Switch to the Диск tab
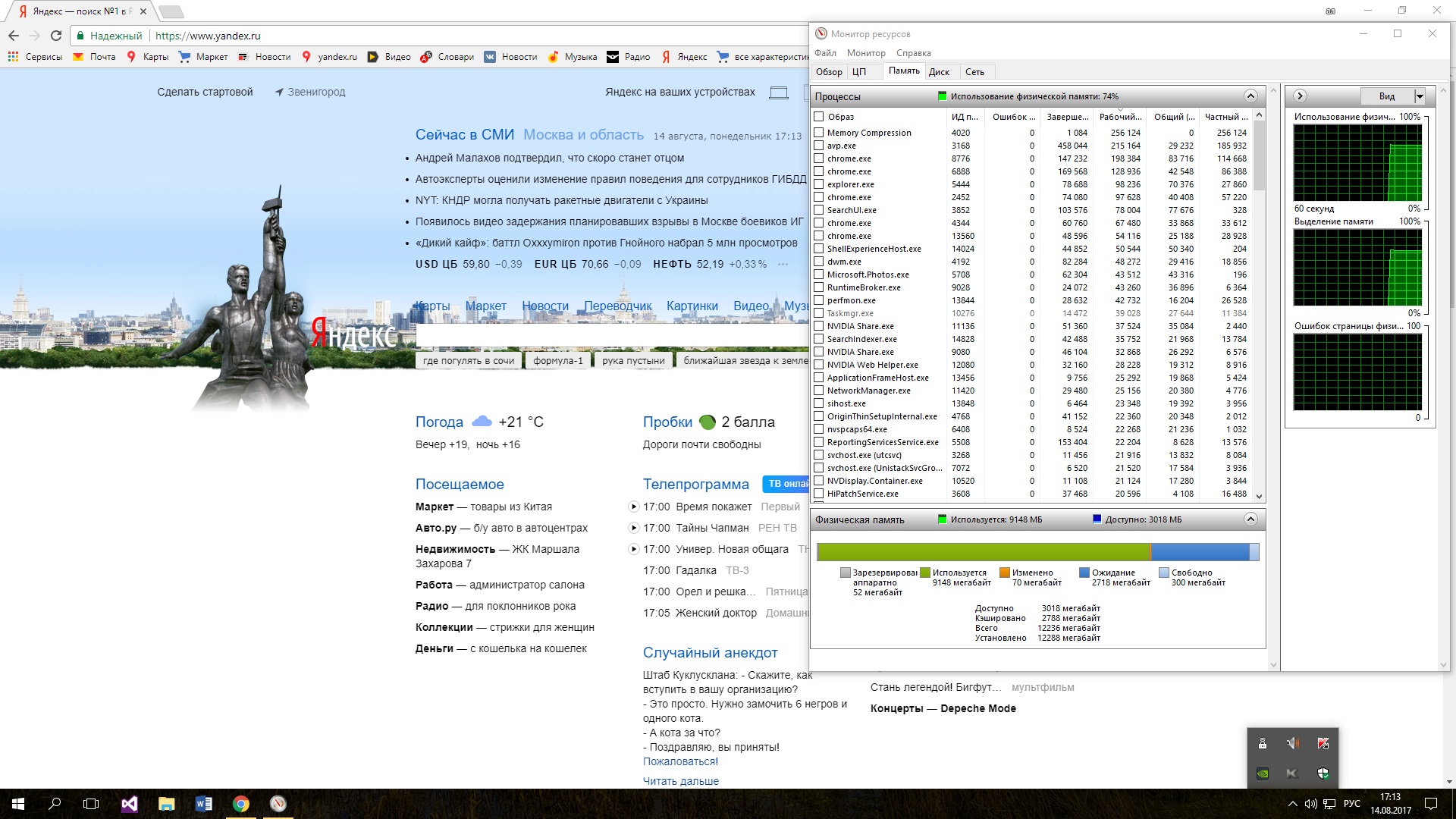1456x819 pixels. (x=939, y=72)
